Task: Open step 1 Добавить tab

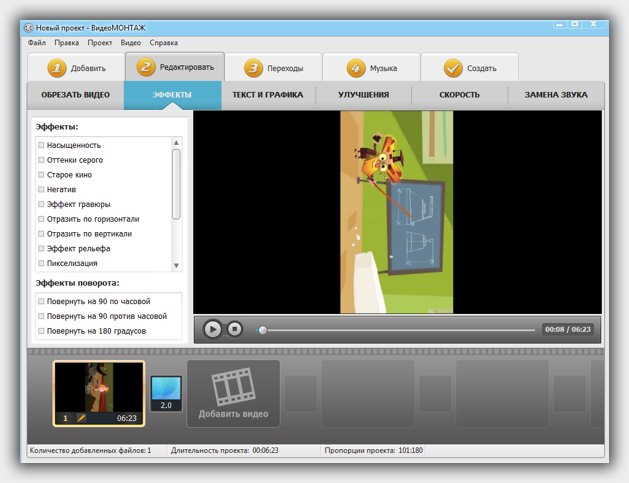Action: tap(75, 68)
